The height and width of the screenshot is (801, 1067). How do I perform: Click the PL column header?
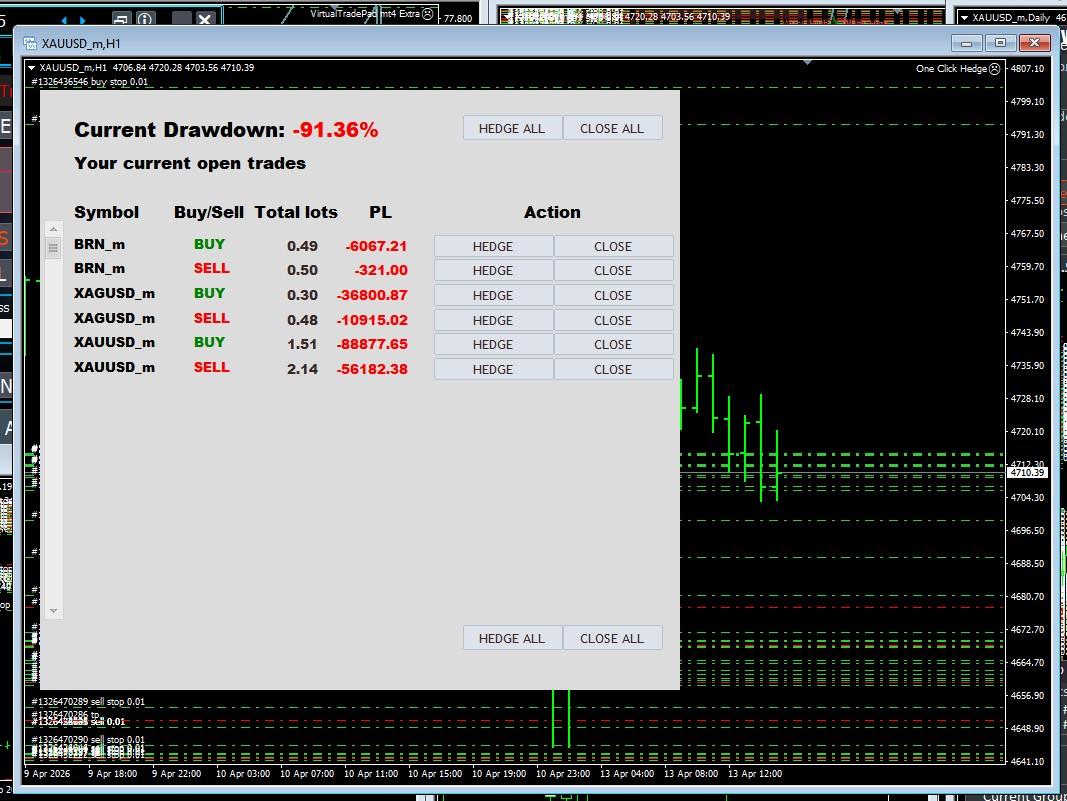[x=380, y=212]
